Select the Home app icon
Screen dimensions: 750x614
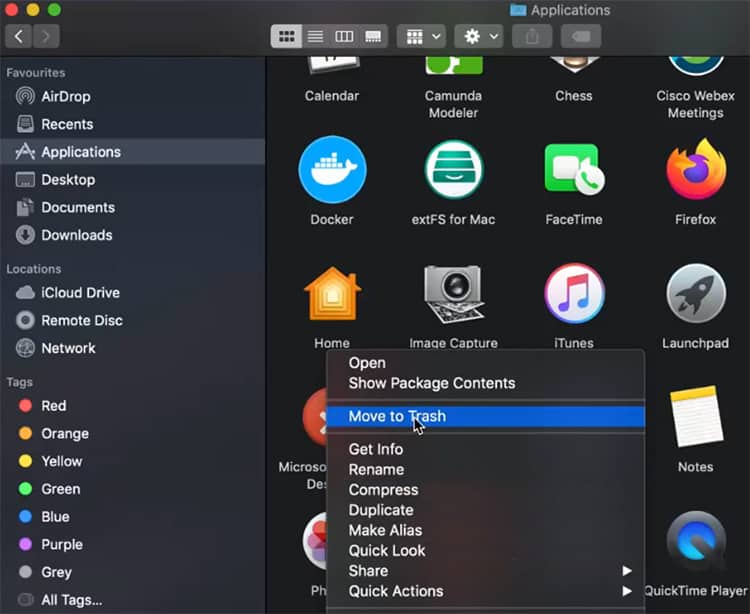coord(332,293)
